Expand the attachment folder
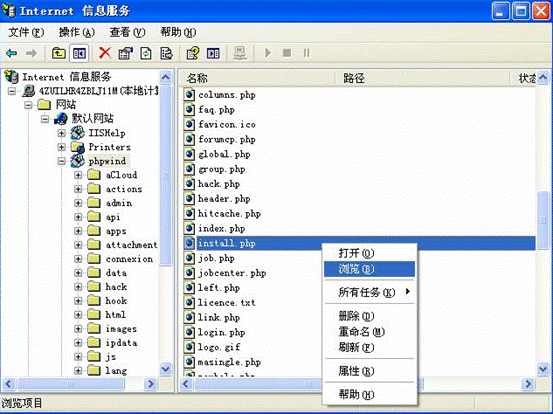 pyautogui.click(x=78, y=245)
